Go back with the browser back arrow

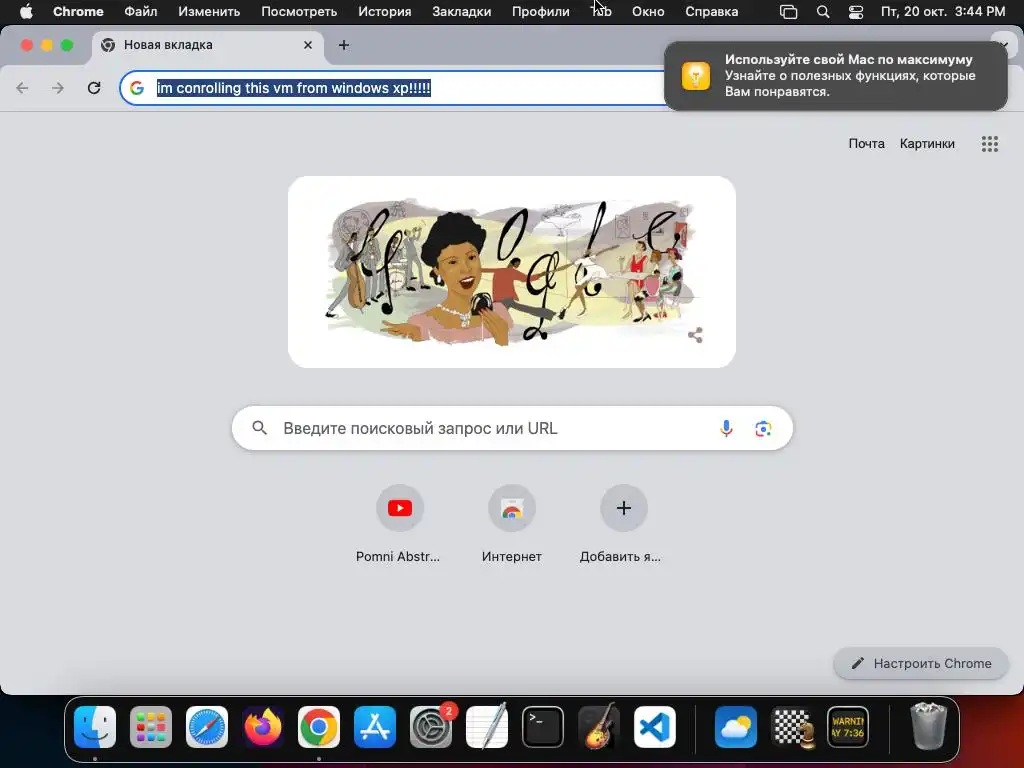point(22,88)
